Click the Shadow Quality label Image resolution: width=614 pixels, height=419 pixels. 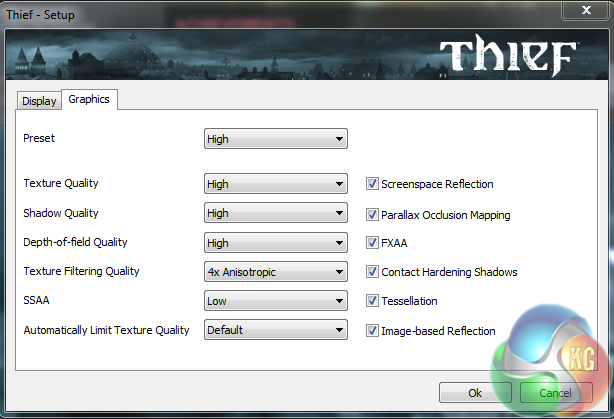[61, 213]
